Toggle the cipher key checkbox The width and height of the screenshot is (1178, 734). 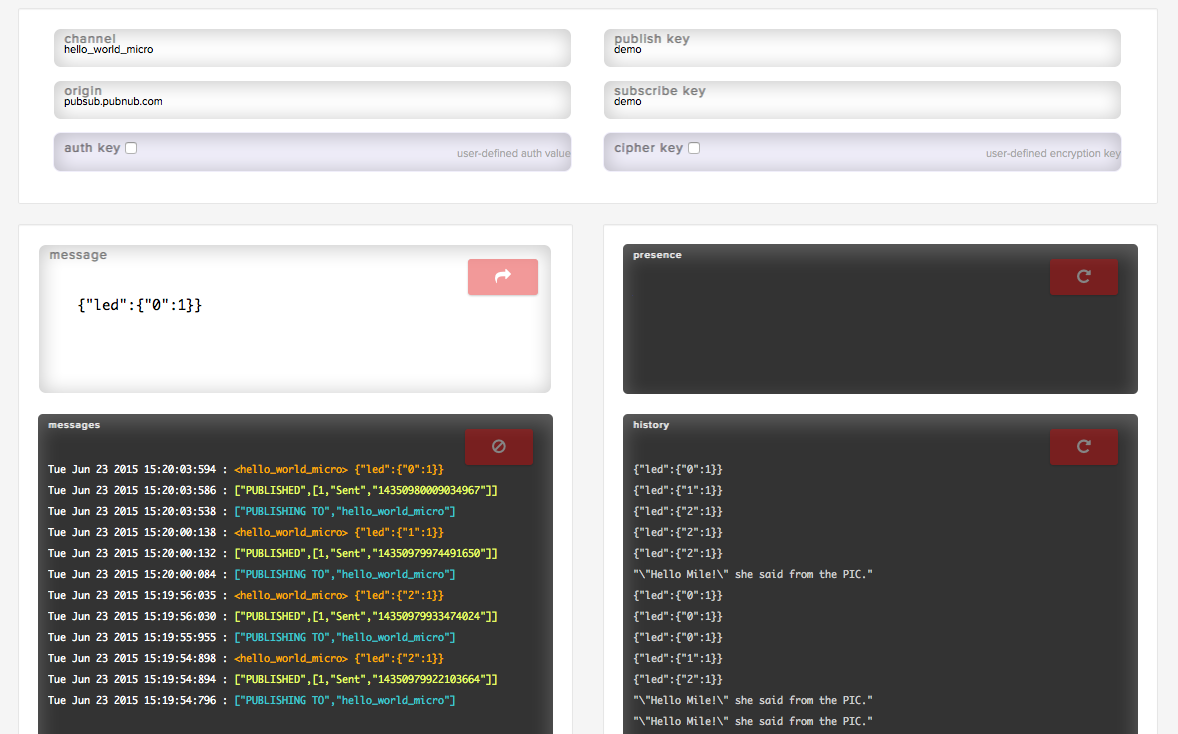click(x=694, y=148)
